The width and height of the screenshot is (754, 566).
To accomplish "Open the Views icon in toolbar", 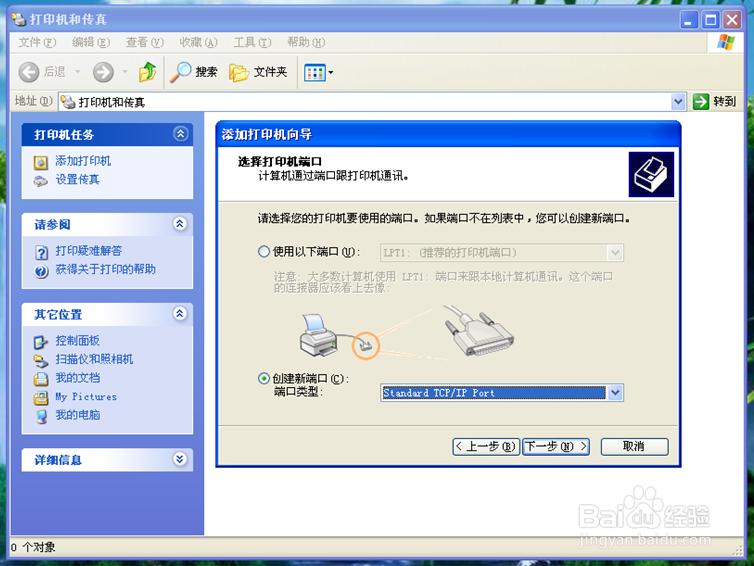I will pyautogui.click(x=315, y=73).
